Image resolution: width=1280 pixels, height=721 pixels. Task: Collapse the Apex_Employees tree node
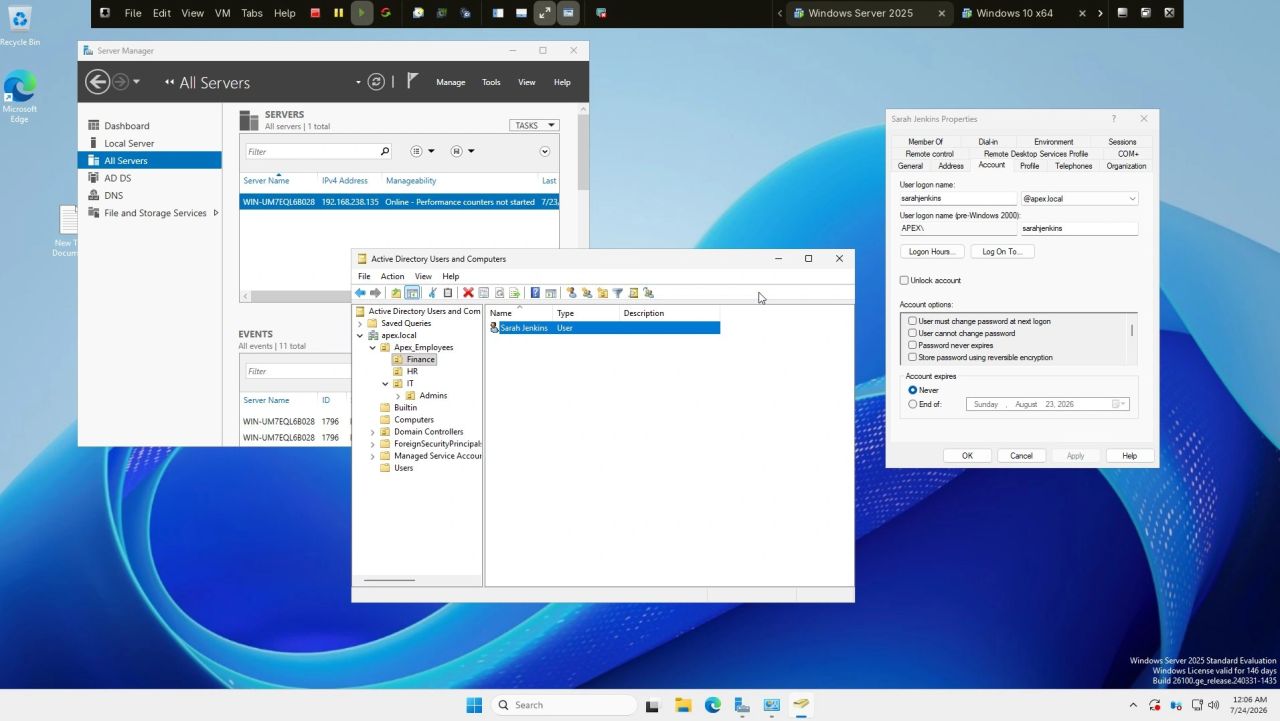click(x=373, y=347)
